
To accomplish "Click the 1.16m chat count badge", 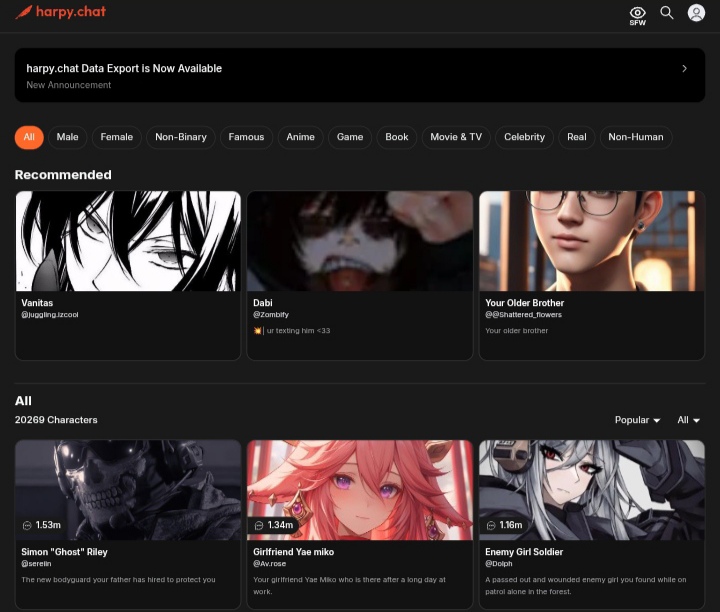I will (506, 525).
